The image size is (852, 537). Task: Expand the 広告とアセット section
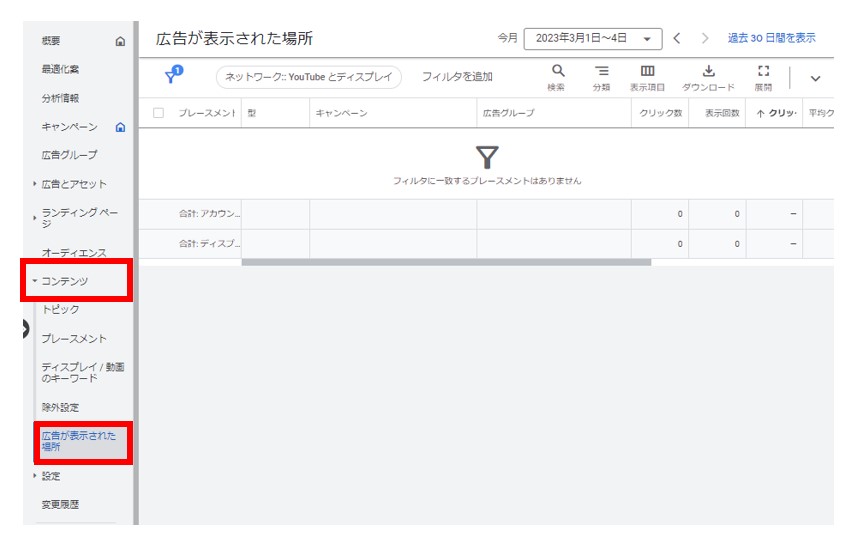(35, 184)
